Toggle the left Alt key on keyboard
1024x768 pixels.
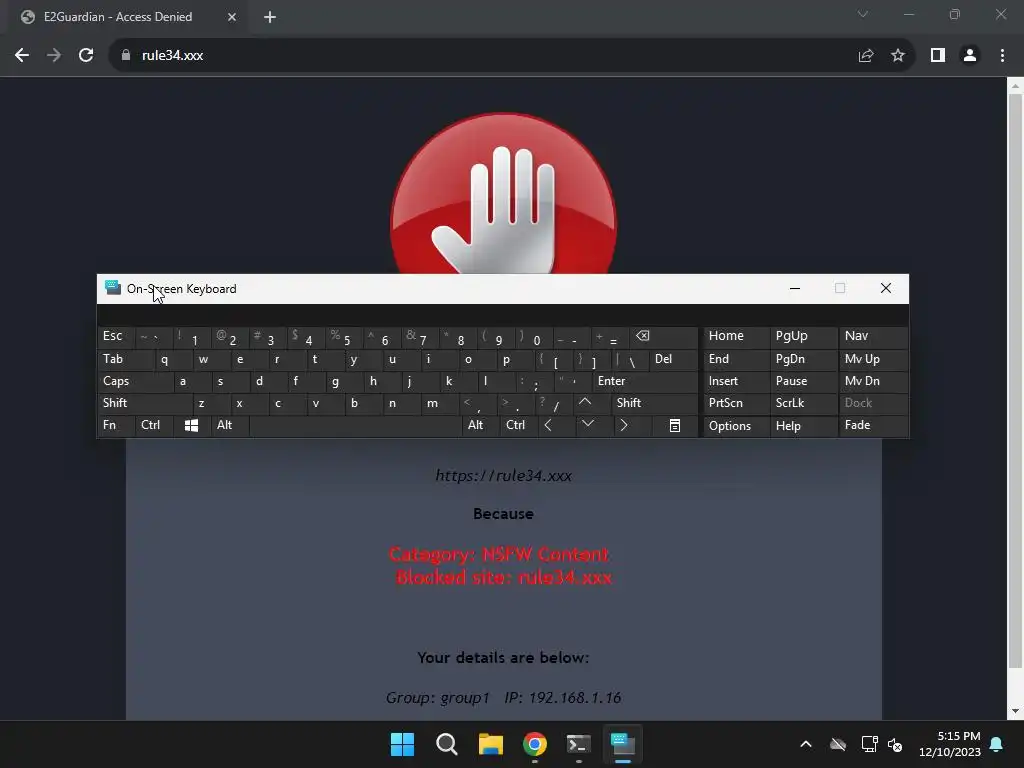(x=230, y=425)
